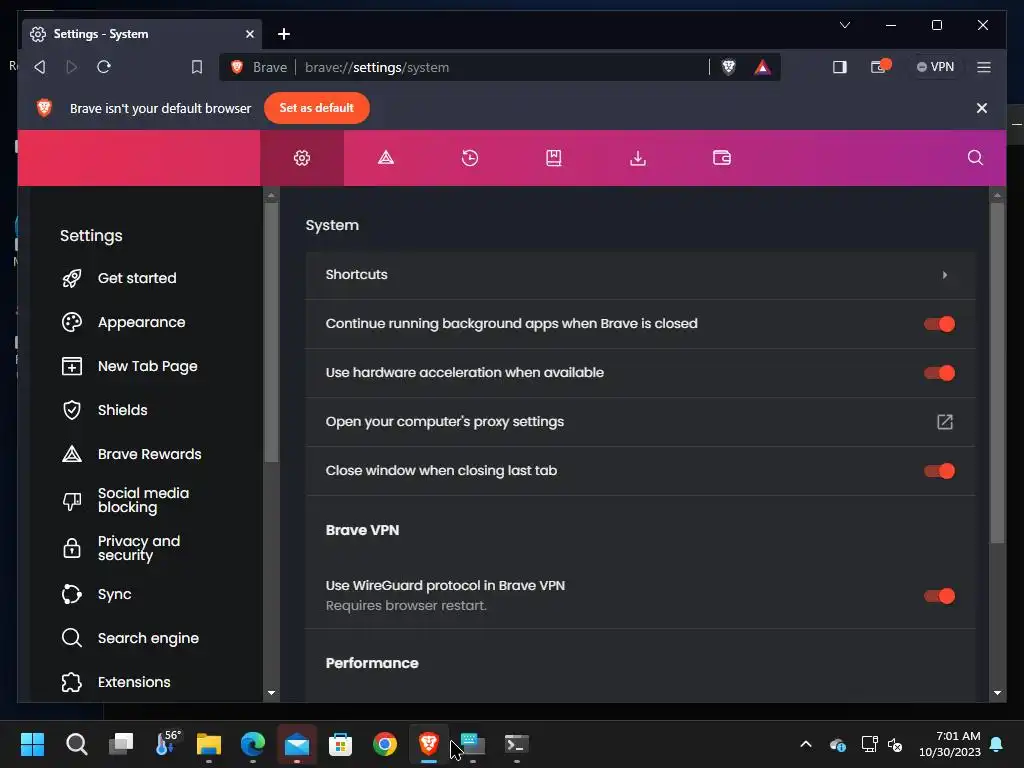This screenshot has height=768, width=1024.
Task: Bookmark this page icon
Action: pos(197,67)
